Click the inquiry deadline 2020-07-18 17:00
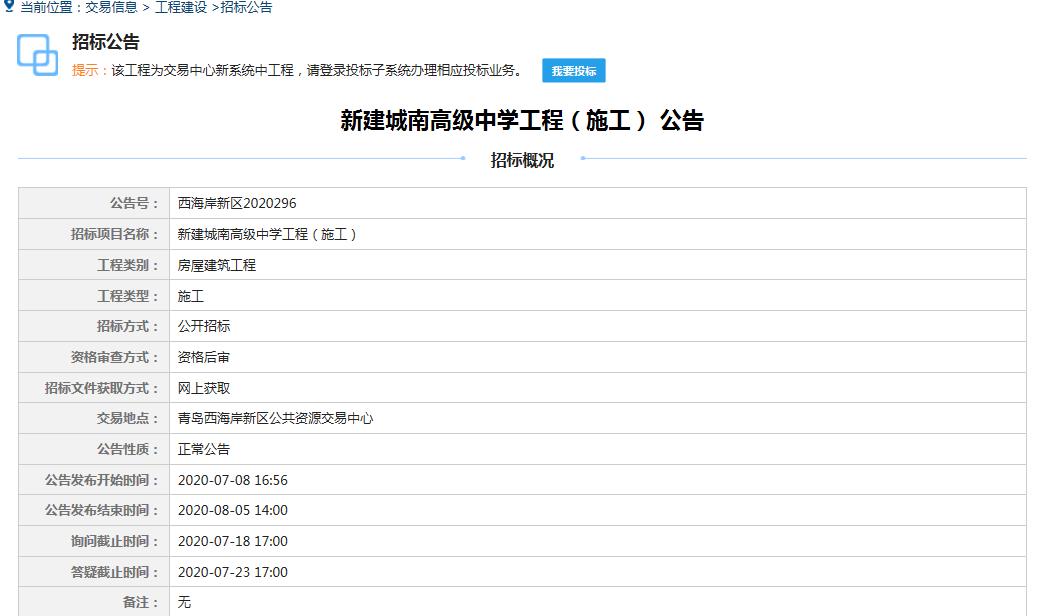 pos(233,541)
